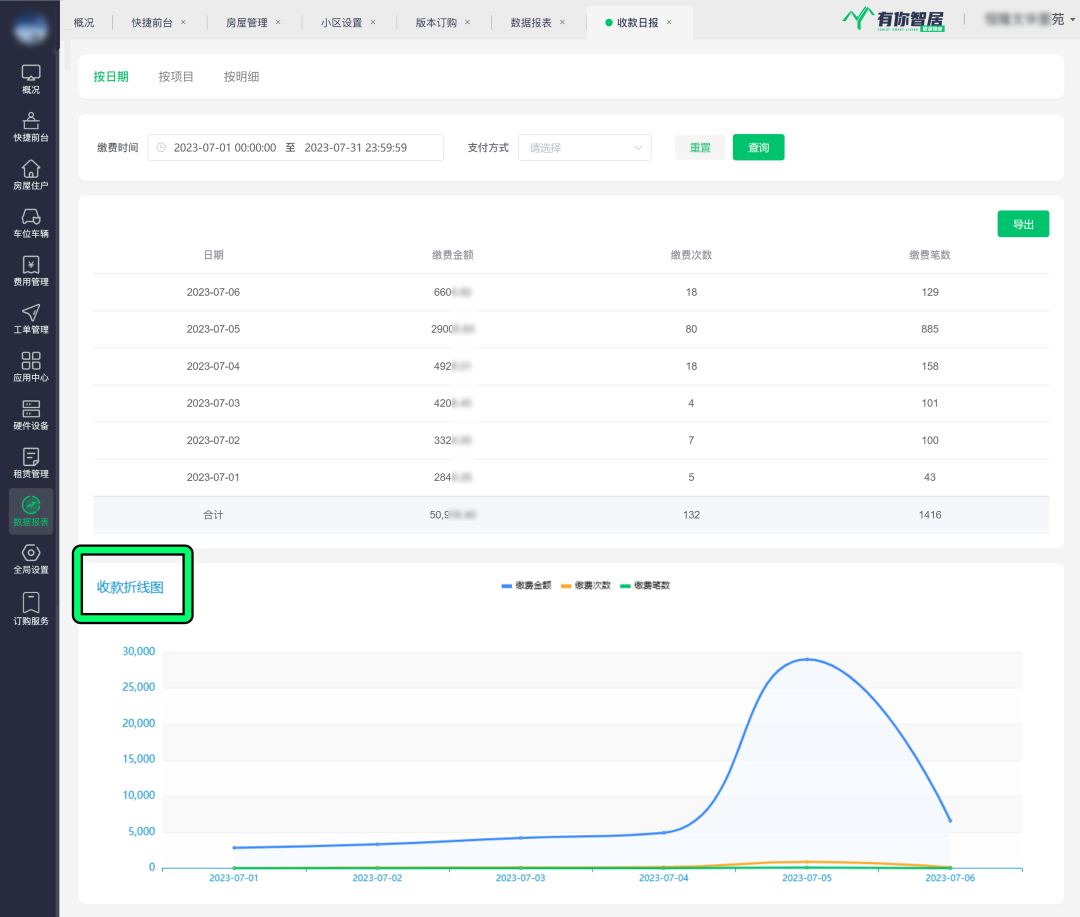The image size is (1080, 917).
Task: Toggle 缴费笔数 legend series in chart
Action: point(645,585)
